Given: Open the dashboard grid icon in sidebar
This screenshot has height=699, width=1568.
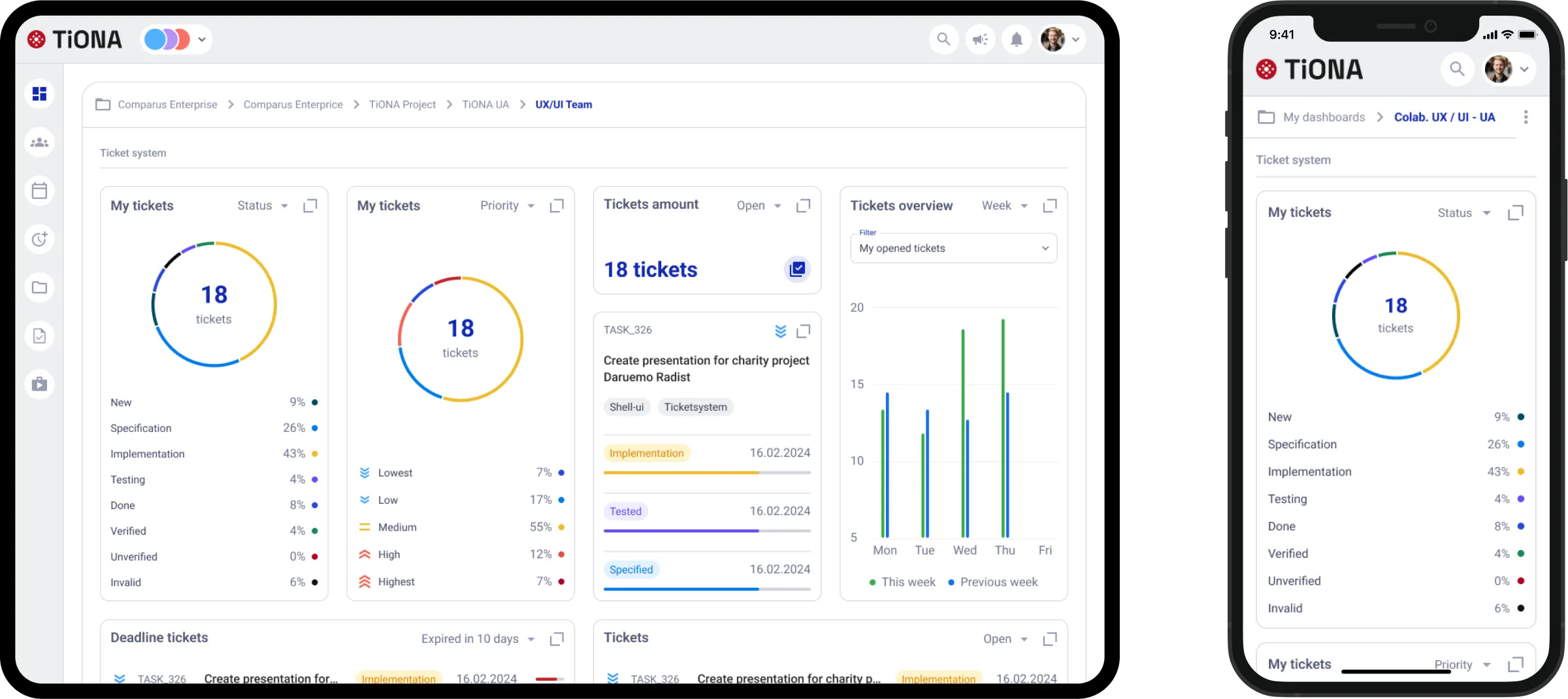Looking at the screenshot, I should coord(39,93).
